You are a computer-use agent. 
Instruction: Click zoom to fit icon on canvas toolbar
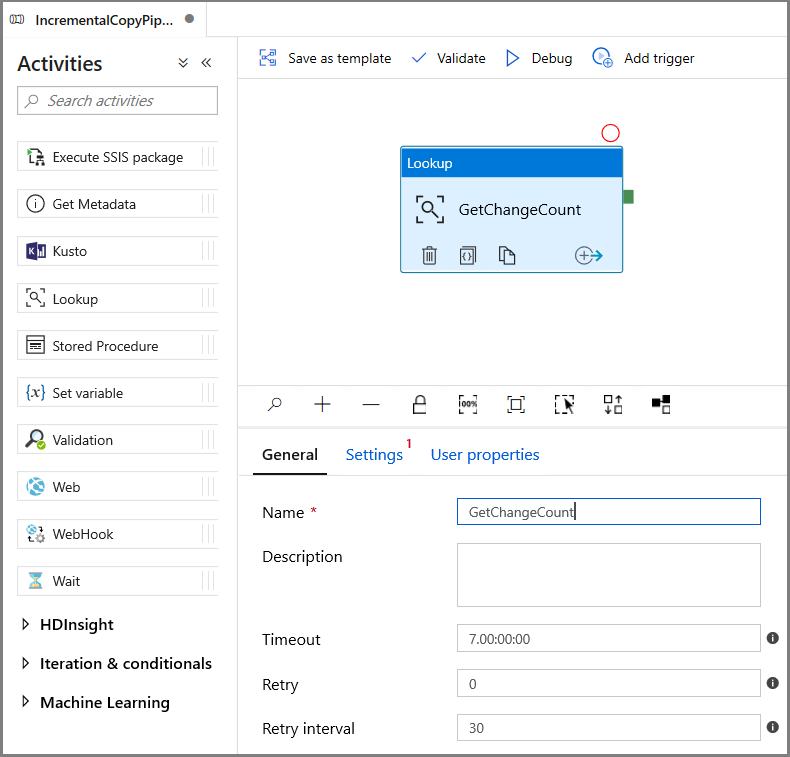[x=515, y=404]
